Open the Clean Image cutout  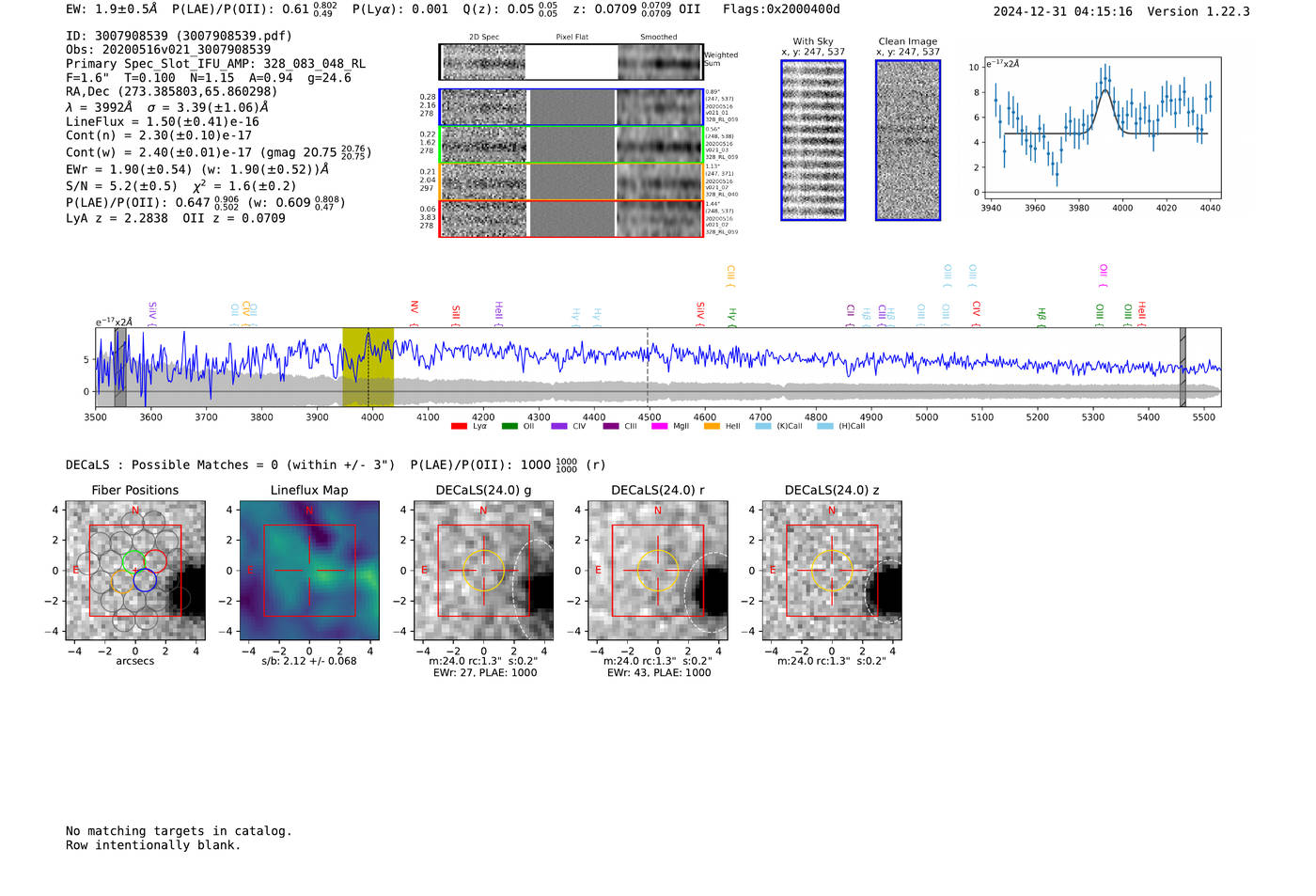tap(908, 140)
